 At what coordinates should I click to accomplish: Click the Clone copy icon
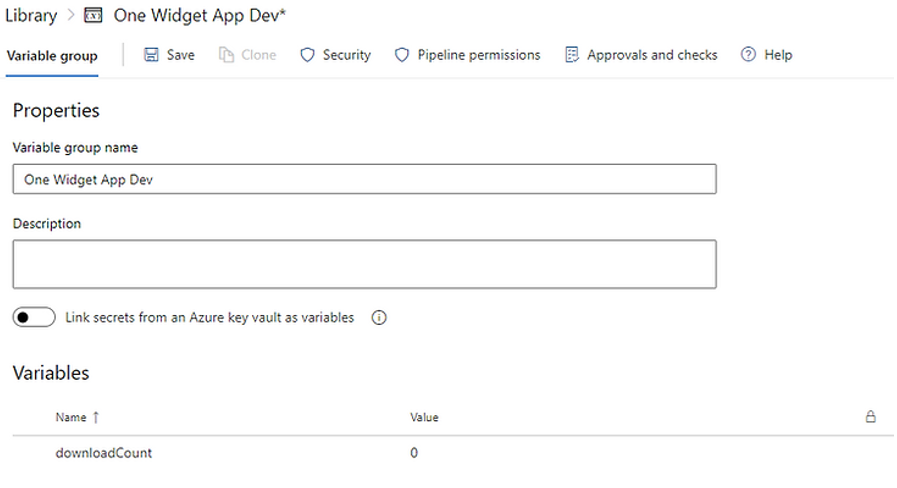pos(227,55)
